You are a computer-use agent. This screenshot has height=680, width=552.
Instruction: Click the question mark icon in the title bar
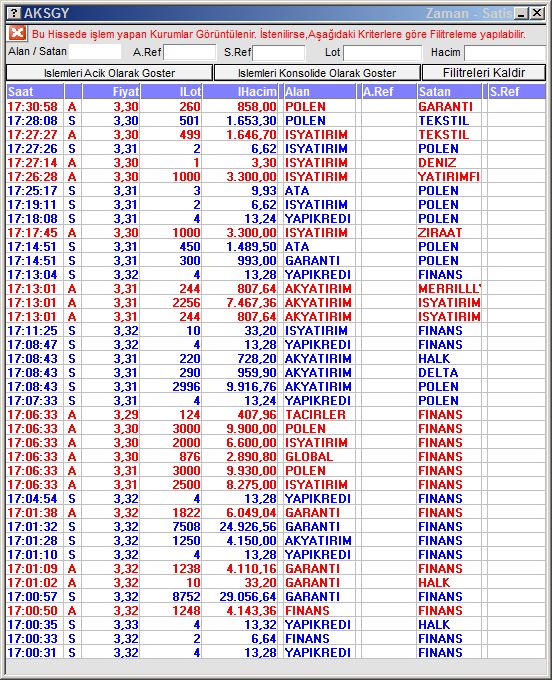pyautogui.click(x=14, y=13)
